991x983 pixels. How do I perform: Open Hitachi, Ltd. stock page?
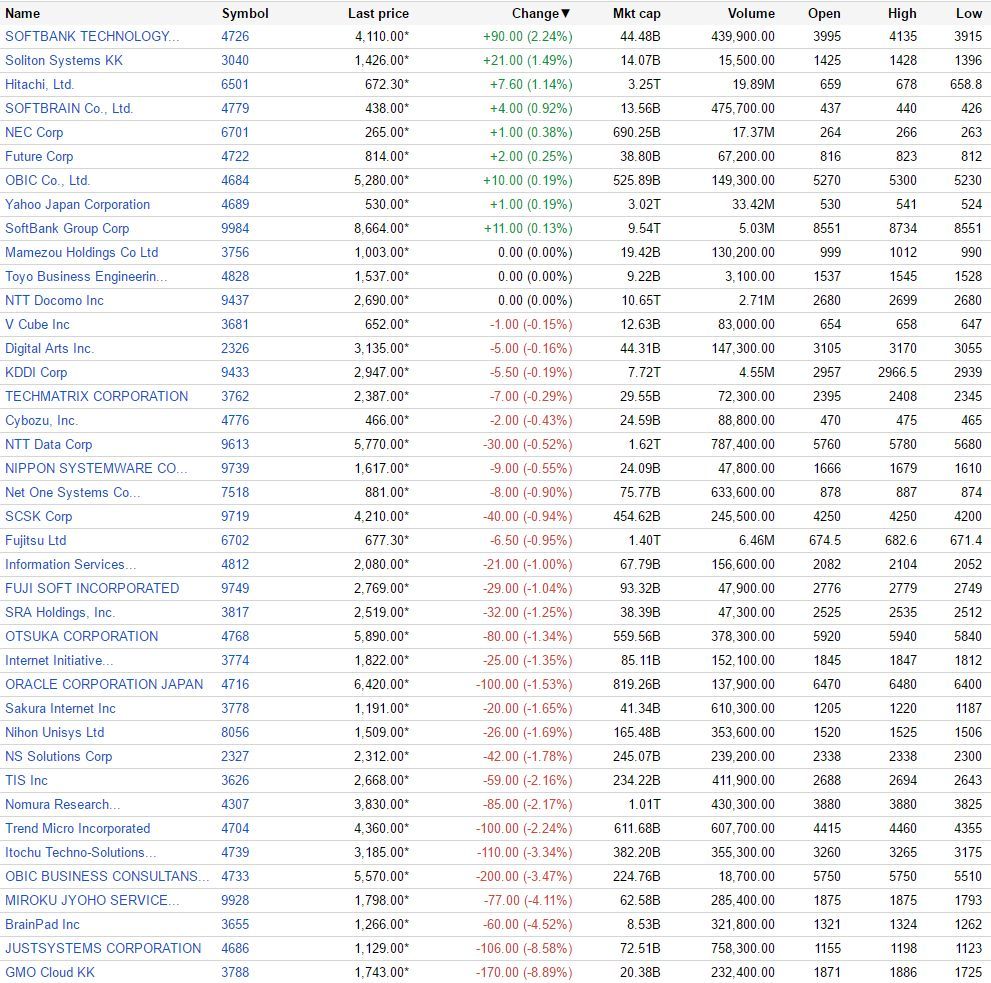[x=39, y=85]
